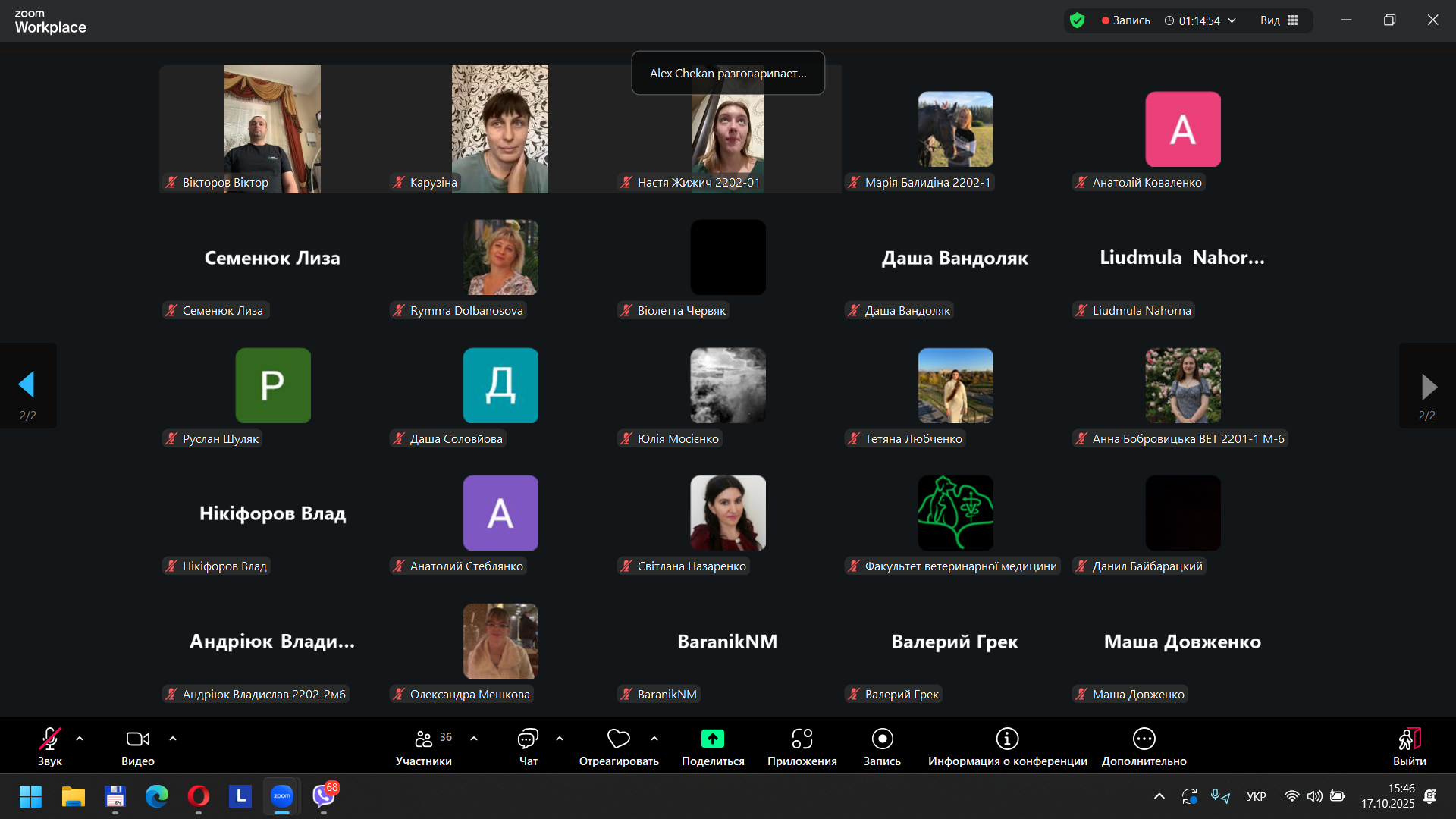
Task: Open the More options ellipsis
Action: [x=1144, y=739]
